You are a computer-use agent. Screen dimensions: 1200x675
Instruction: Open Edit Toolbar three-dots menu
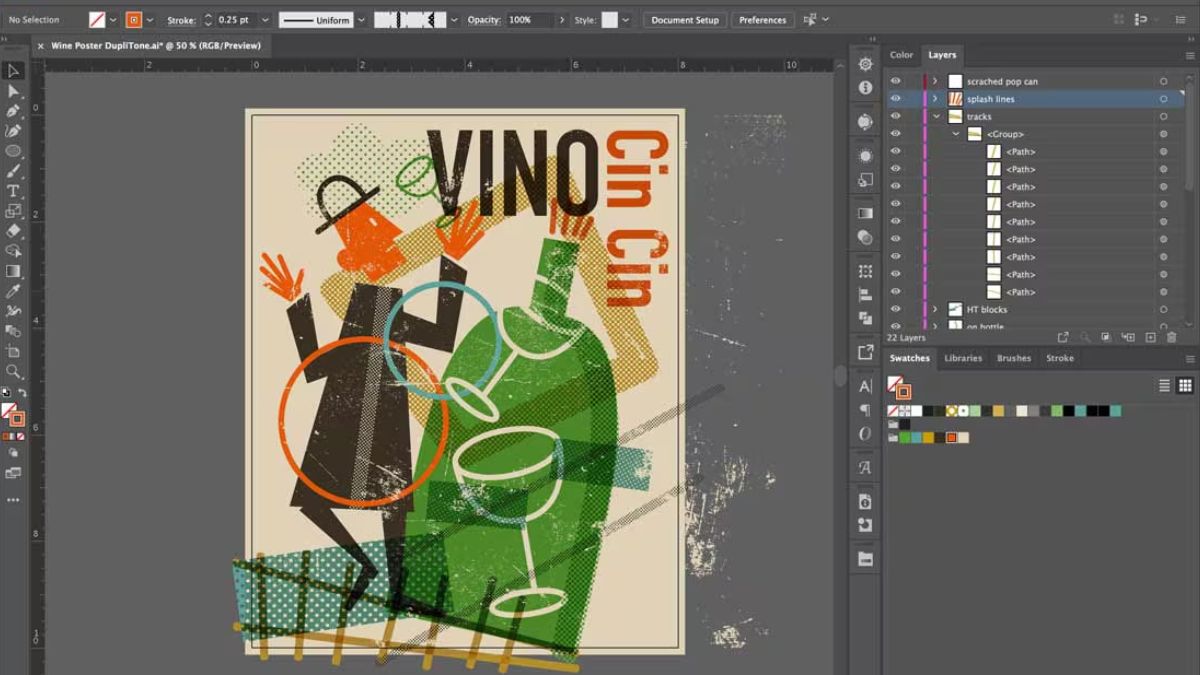pos(13,499)
